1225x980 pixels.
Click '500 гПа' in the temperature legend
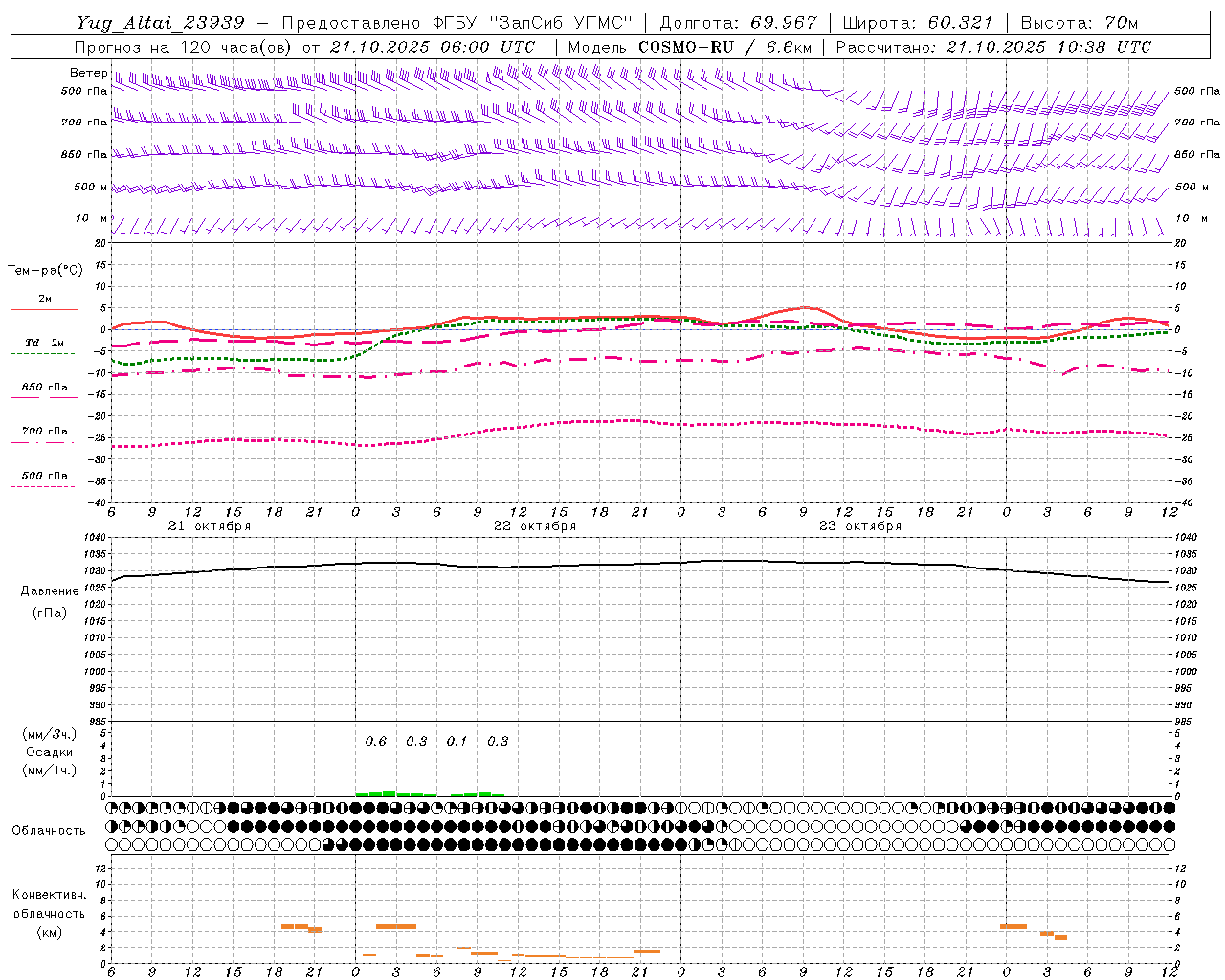coord(45,476)
